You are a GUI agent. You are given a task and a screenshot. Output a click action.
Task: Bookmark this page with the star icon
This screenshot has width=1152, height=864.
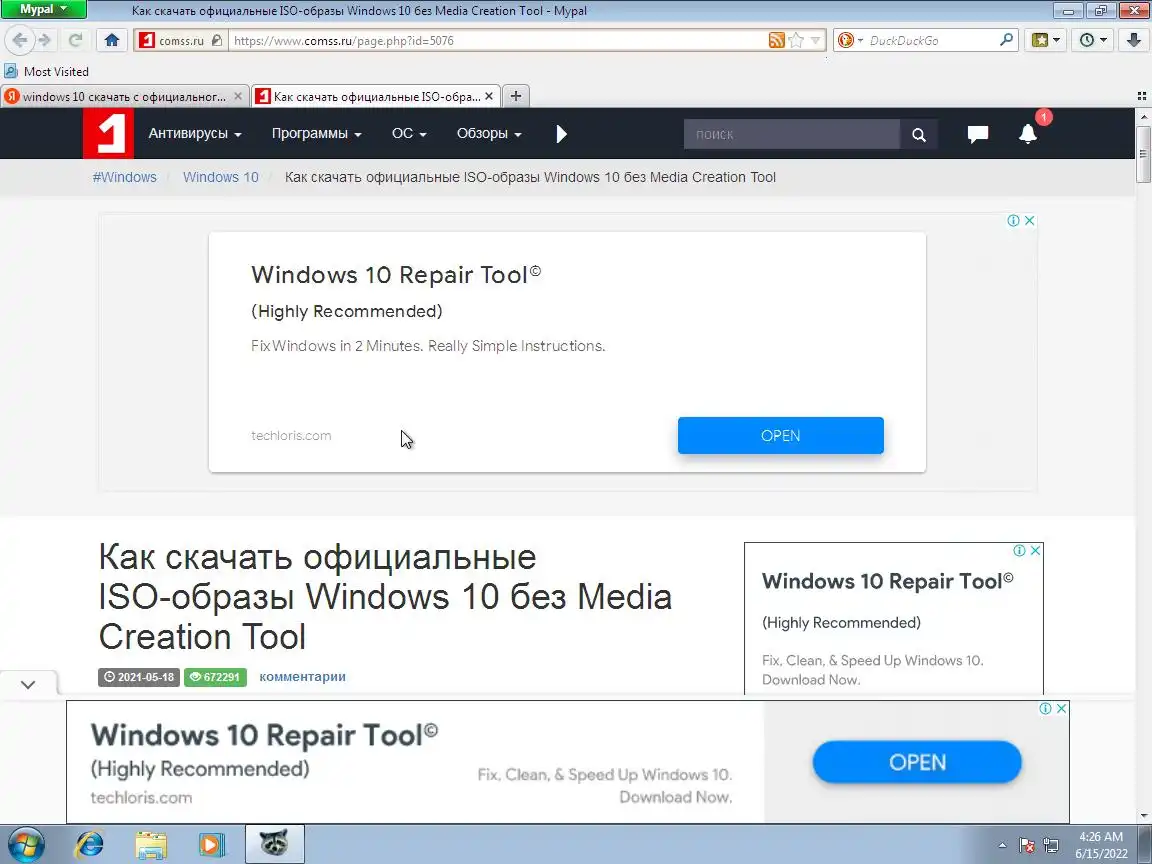(x=796, y=40)
